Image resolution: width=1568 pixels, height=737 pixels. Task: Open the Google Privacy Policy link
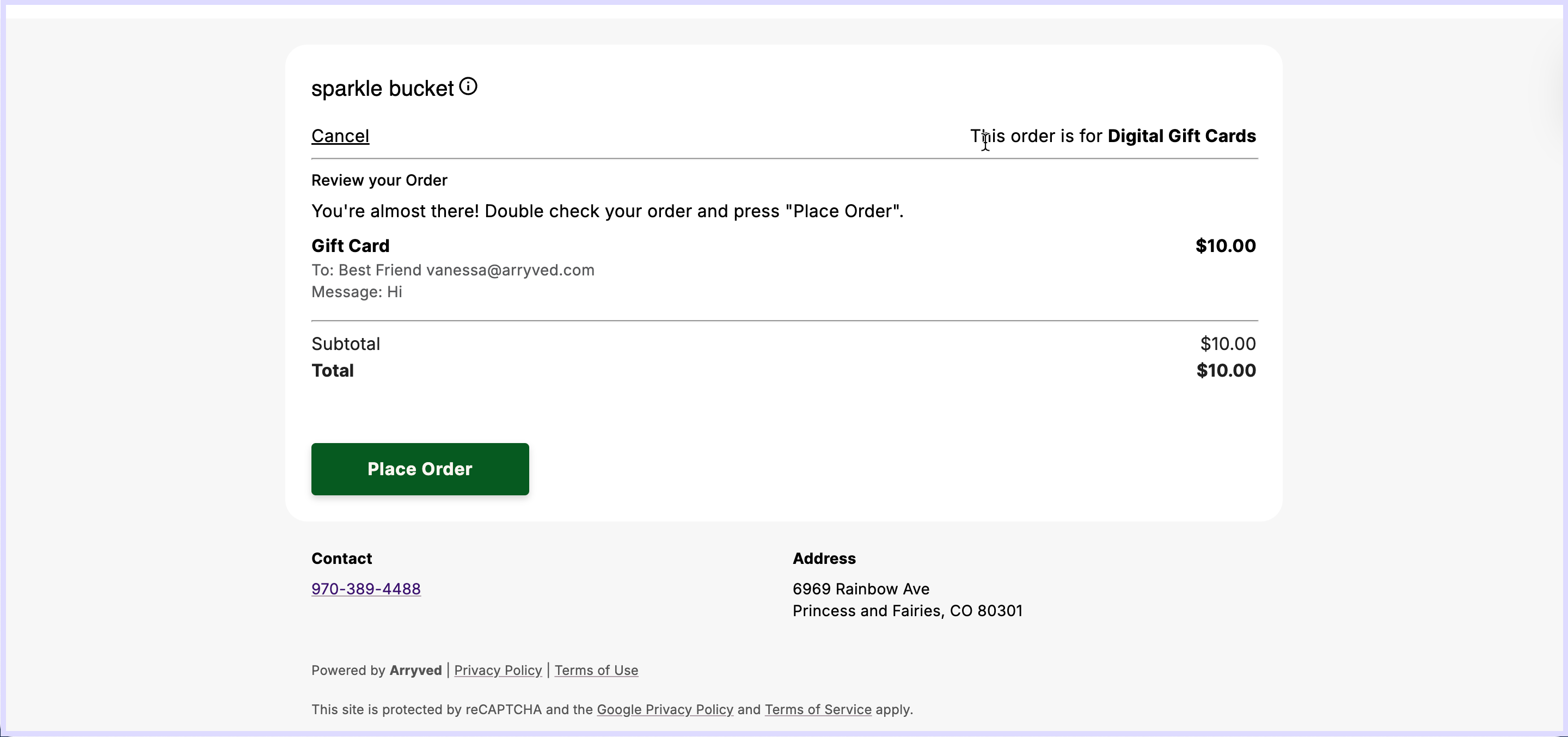pyautogui.click(x=665, y=710)
